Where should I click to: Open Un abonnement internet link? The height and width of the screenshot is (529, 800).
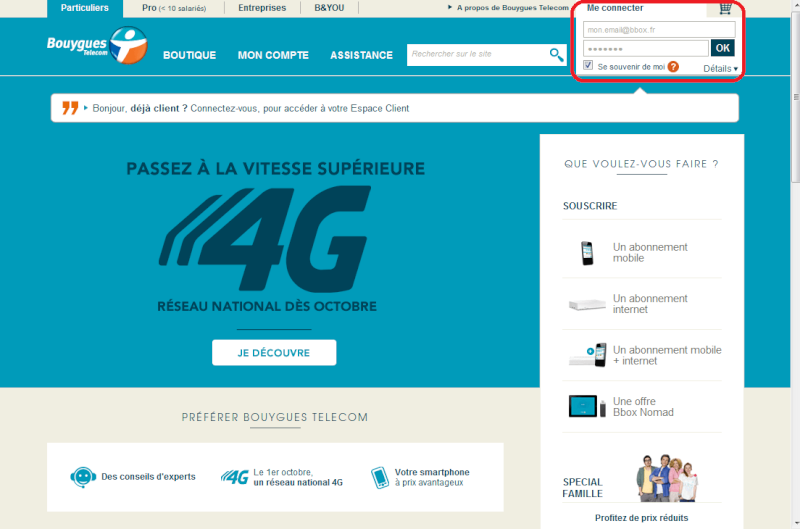[x=650, y=304]
